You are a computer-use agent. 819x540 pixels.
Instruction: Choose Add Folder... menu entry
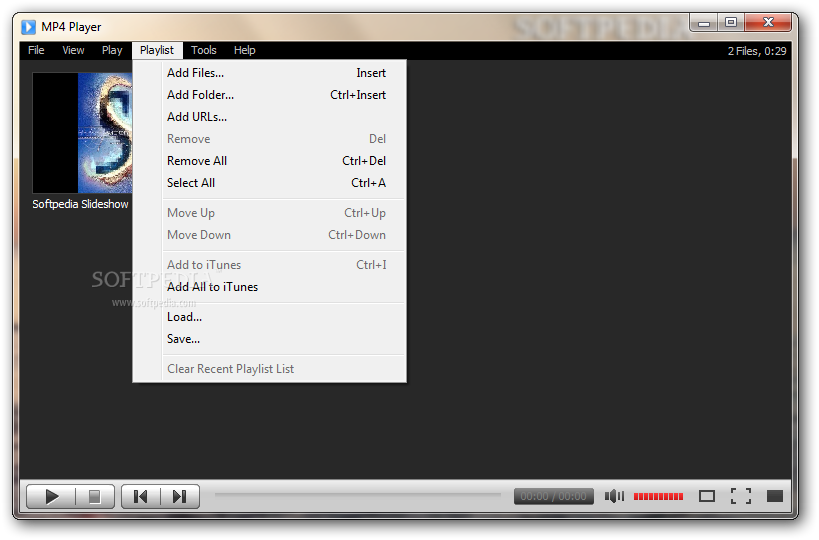[270, 95]
